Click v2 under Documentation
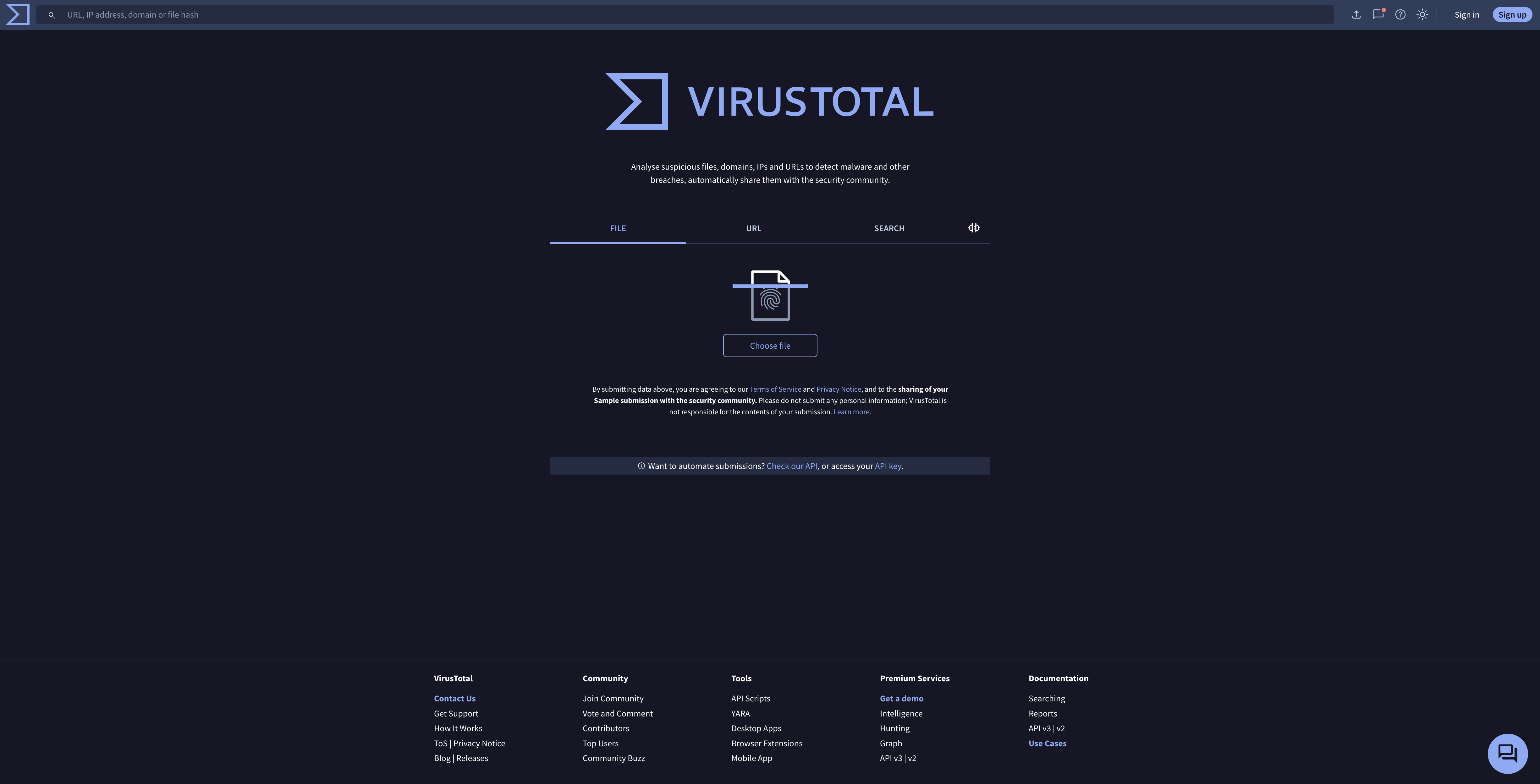 coord(1060,728)
